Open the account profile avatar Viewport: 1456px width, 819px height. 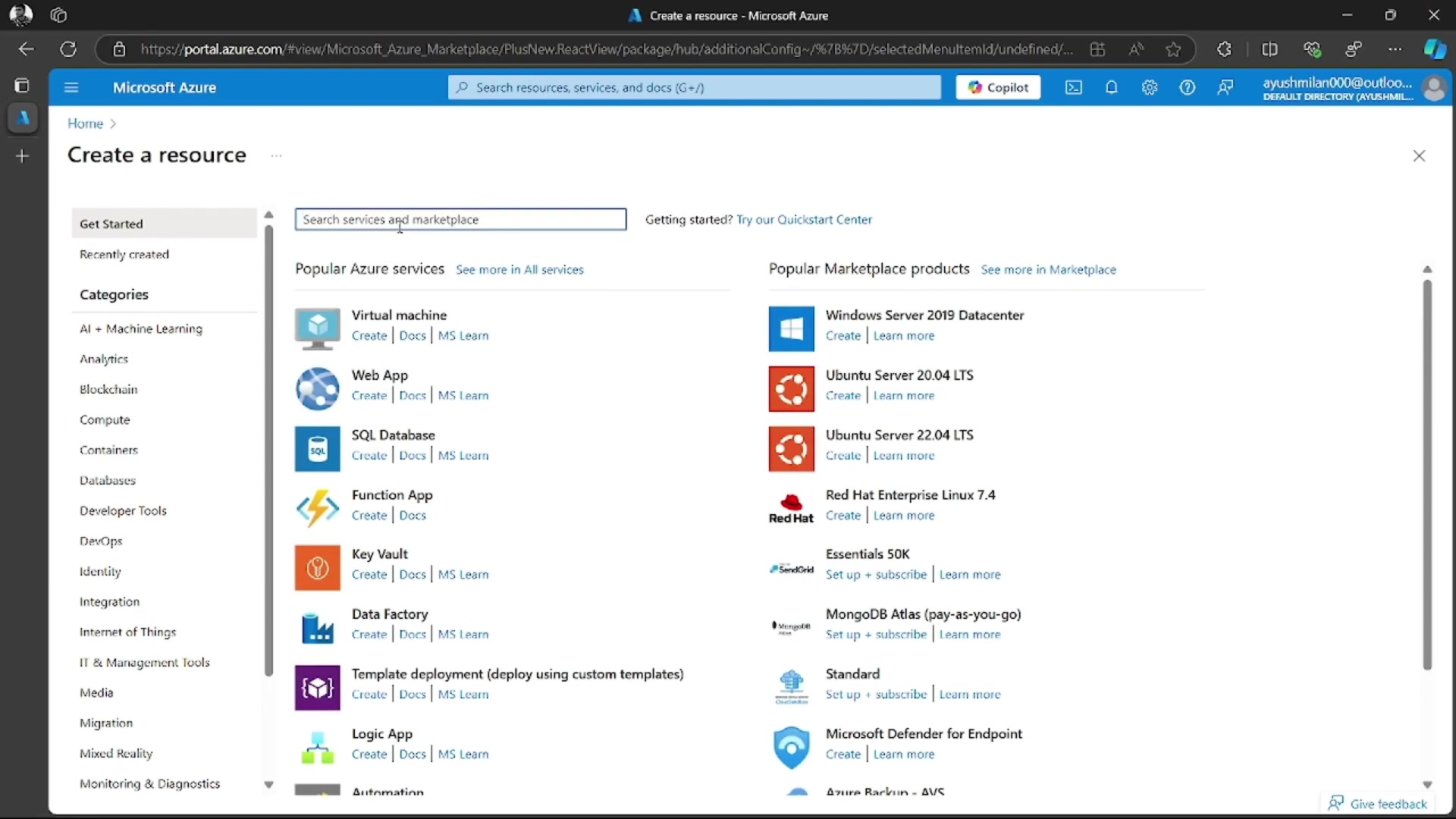[1435, 87]
